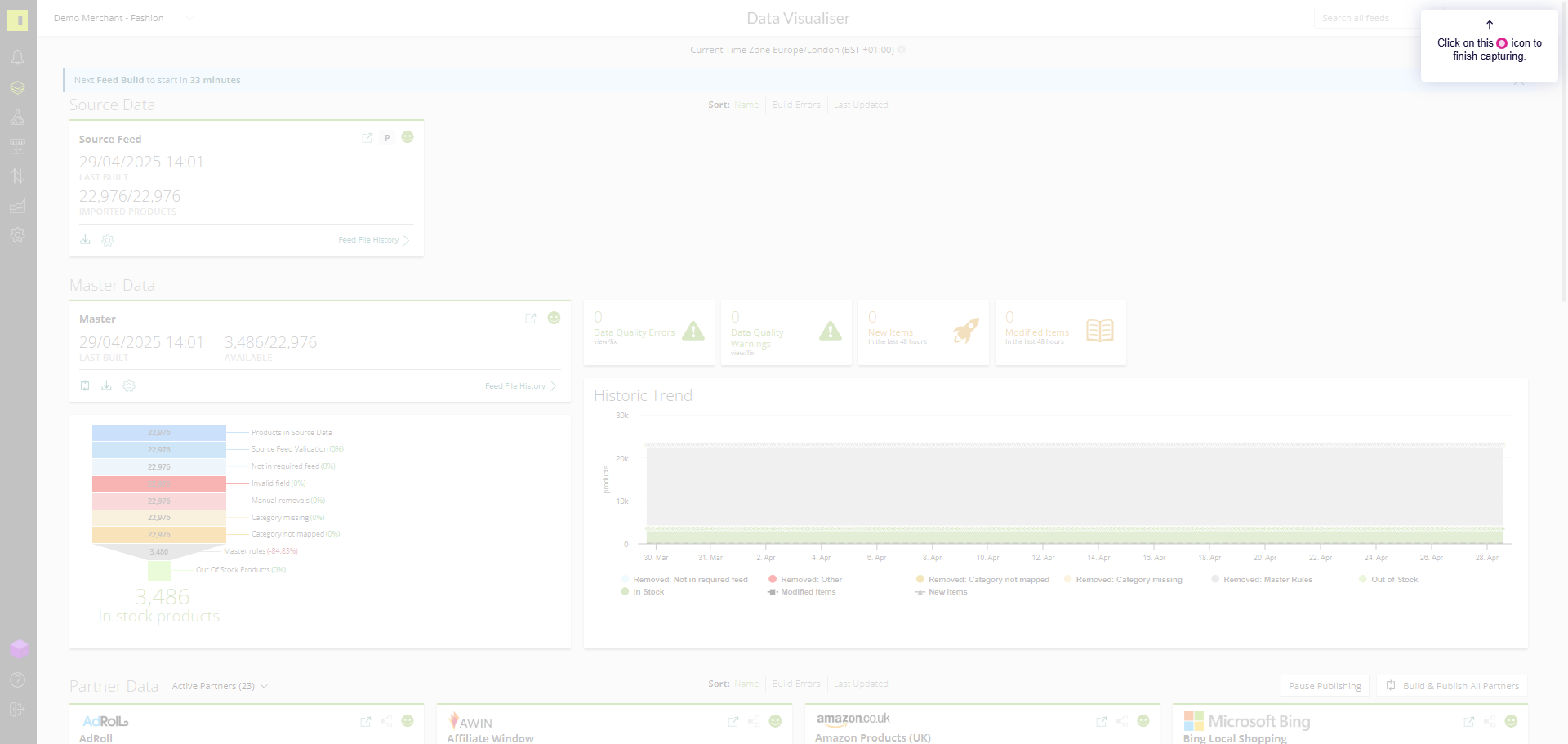
Task: Open Source Feed in new window
Action: pos(367,138)
